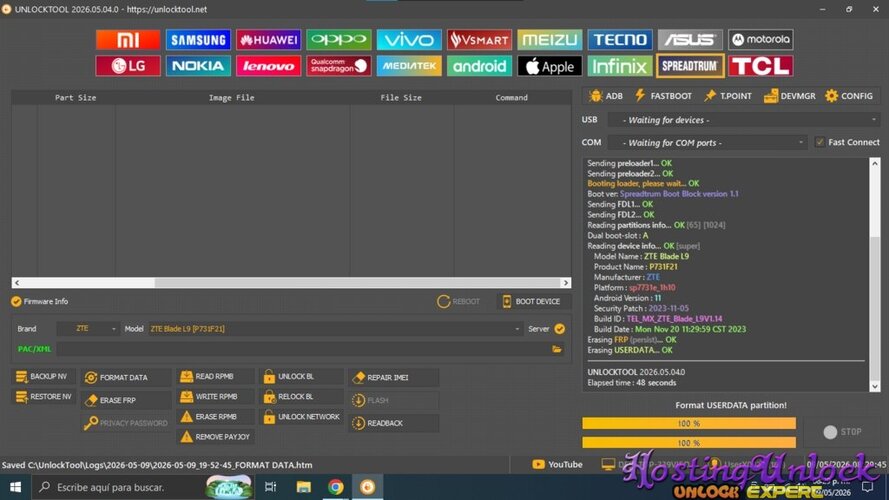889x500 pixels.
Task: Open the TCL brand tile
Action: 760,66
